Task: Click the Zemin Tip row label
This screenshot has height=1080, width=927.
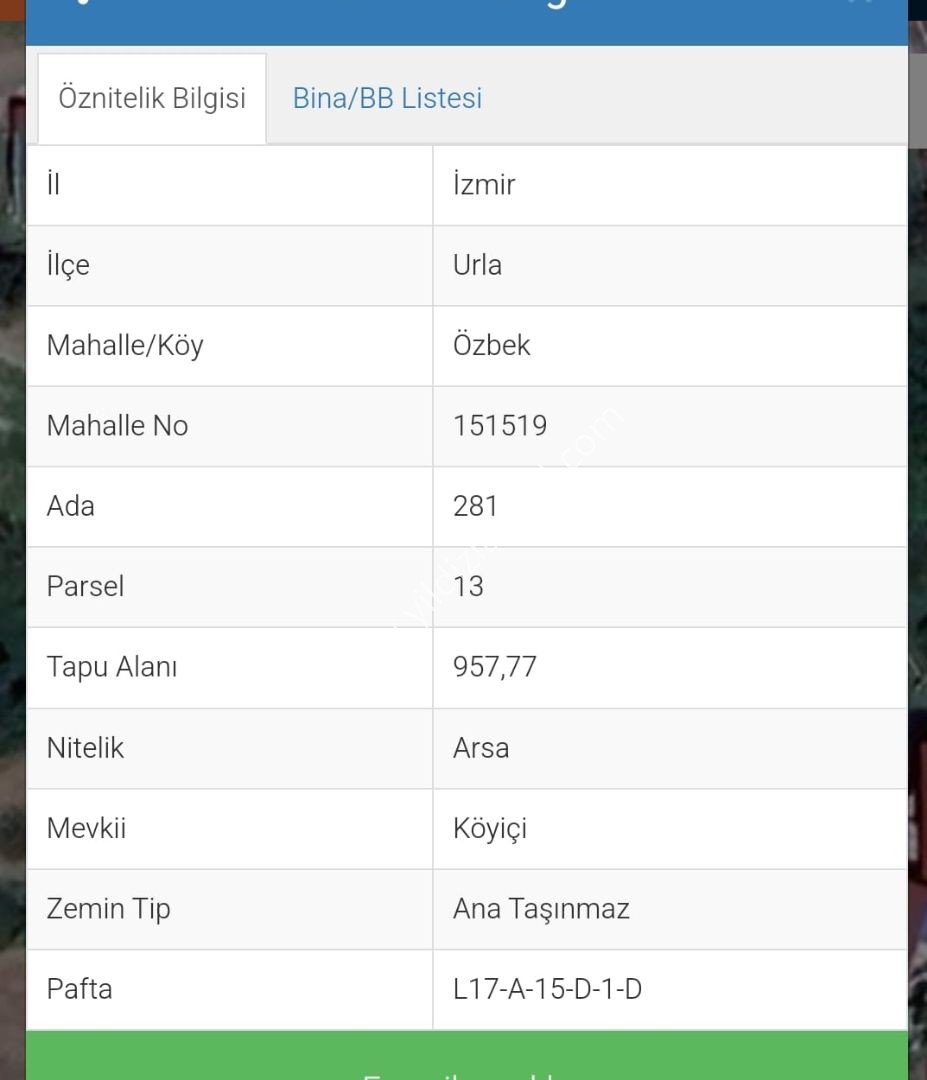Action: pos(108,909)
